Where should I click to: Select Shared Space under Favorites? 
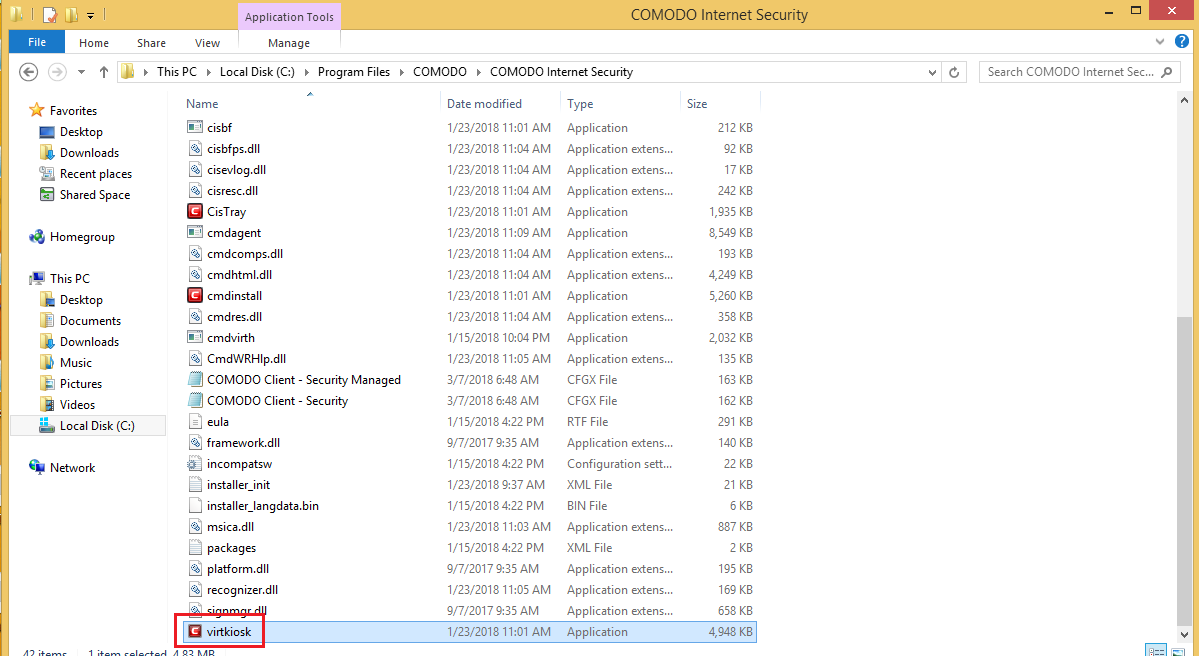pos(95,195)
